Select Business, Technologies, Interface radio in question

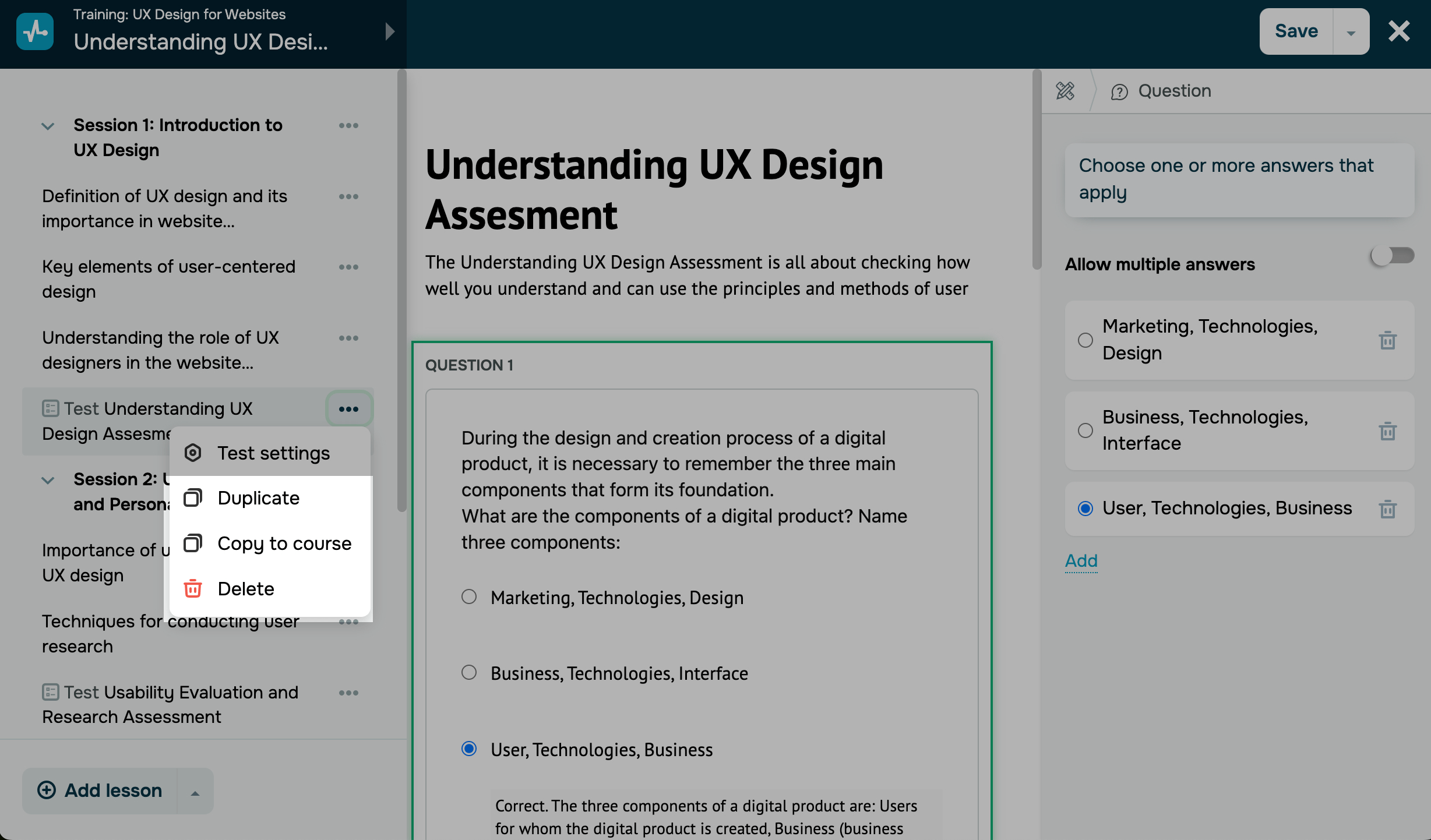pos(469,673)
